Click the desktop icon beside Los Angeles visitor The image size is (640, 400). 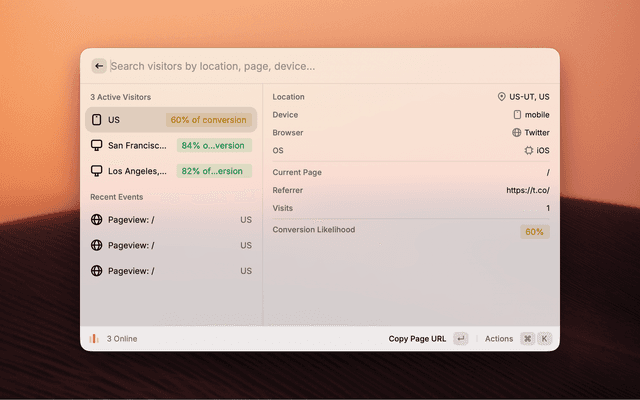point(97,171)
